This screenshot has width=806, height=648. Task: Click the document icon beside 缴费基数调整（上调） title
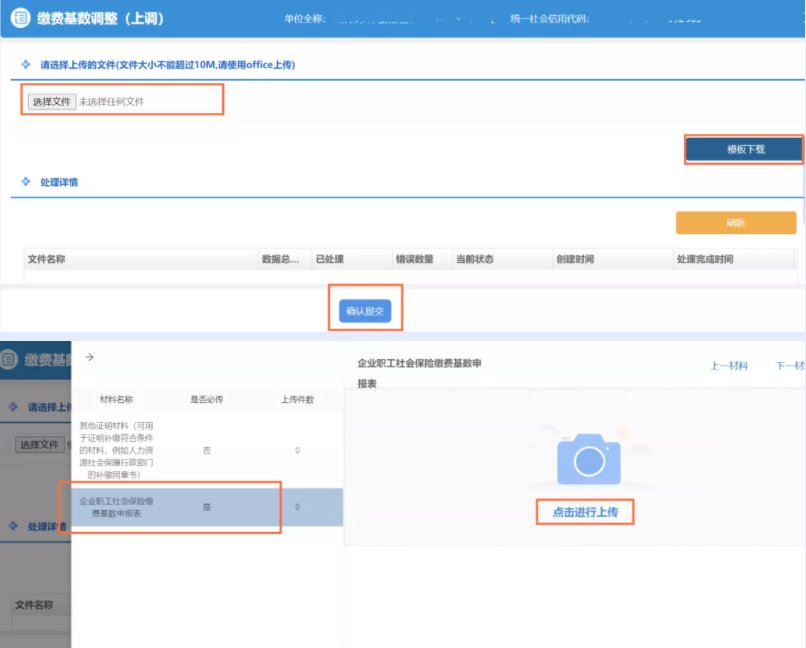(20, 19)
